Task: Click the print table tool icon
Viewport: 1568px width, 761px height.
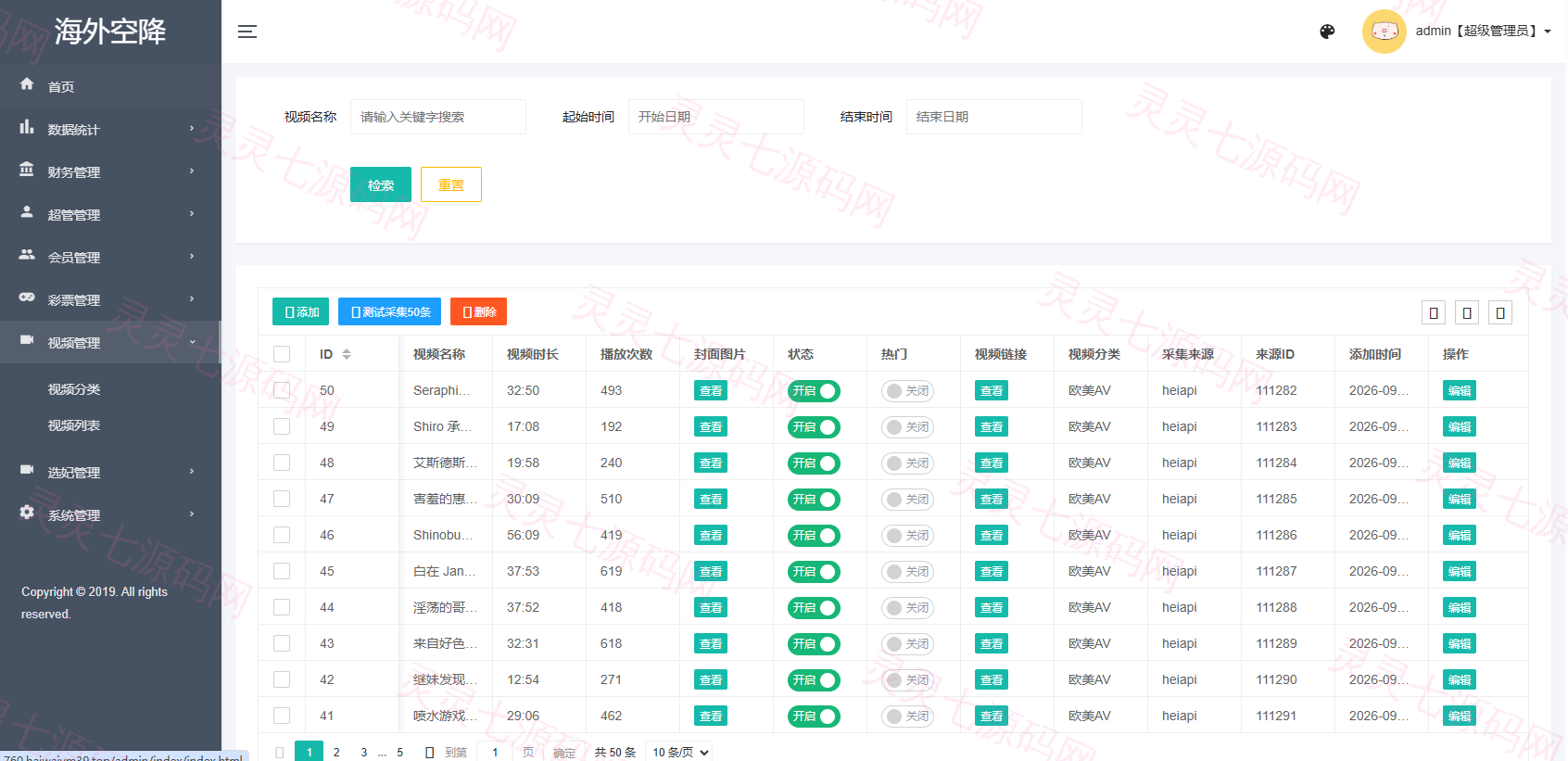Action: [x=1500, y=312]
